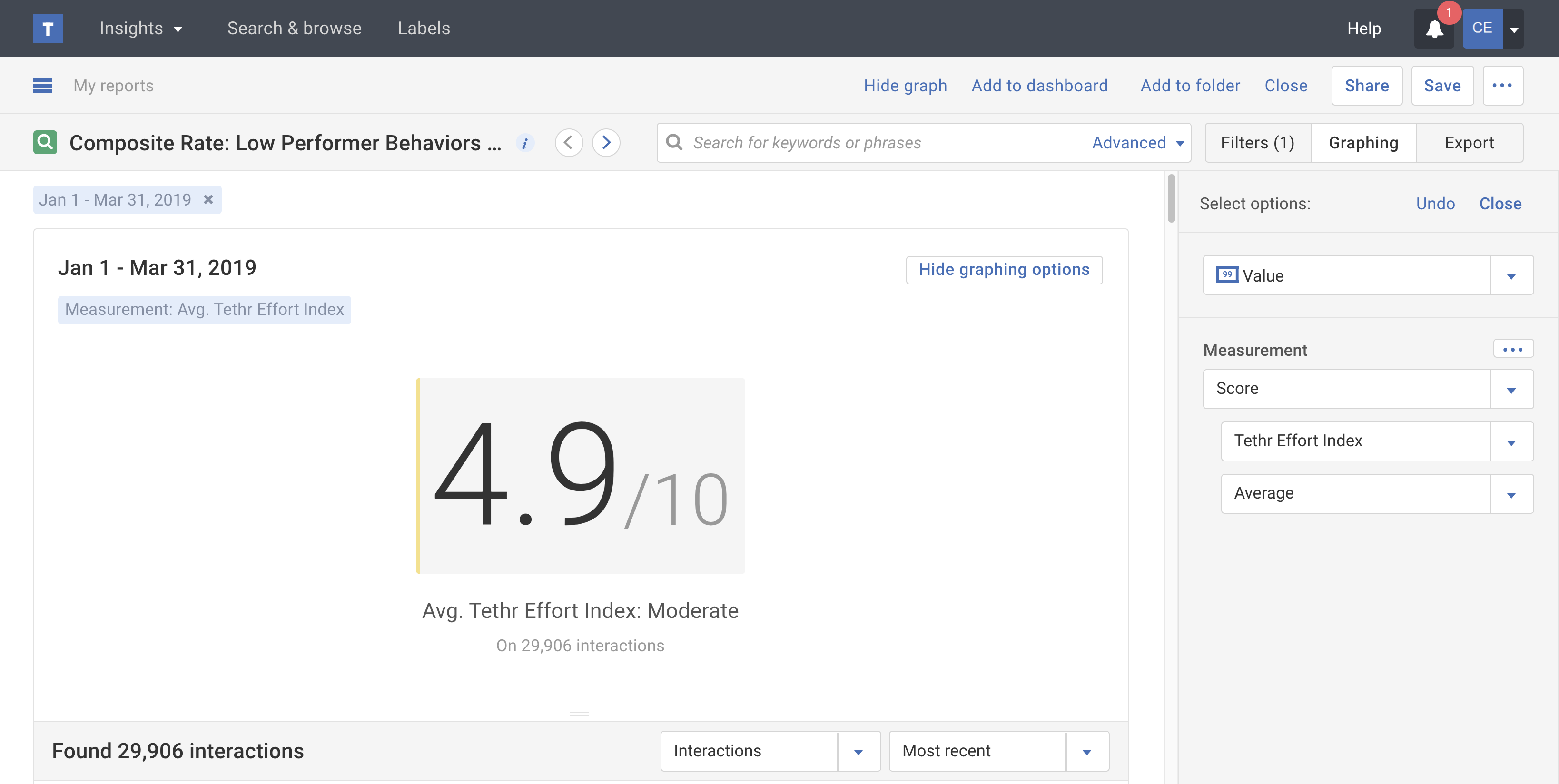This screenshot has height=784, width=1559.
Task: Click the green search icon by title
Action: point(45,143)
